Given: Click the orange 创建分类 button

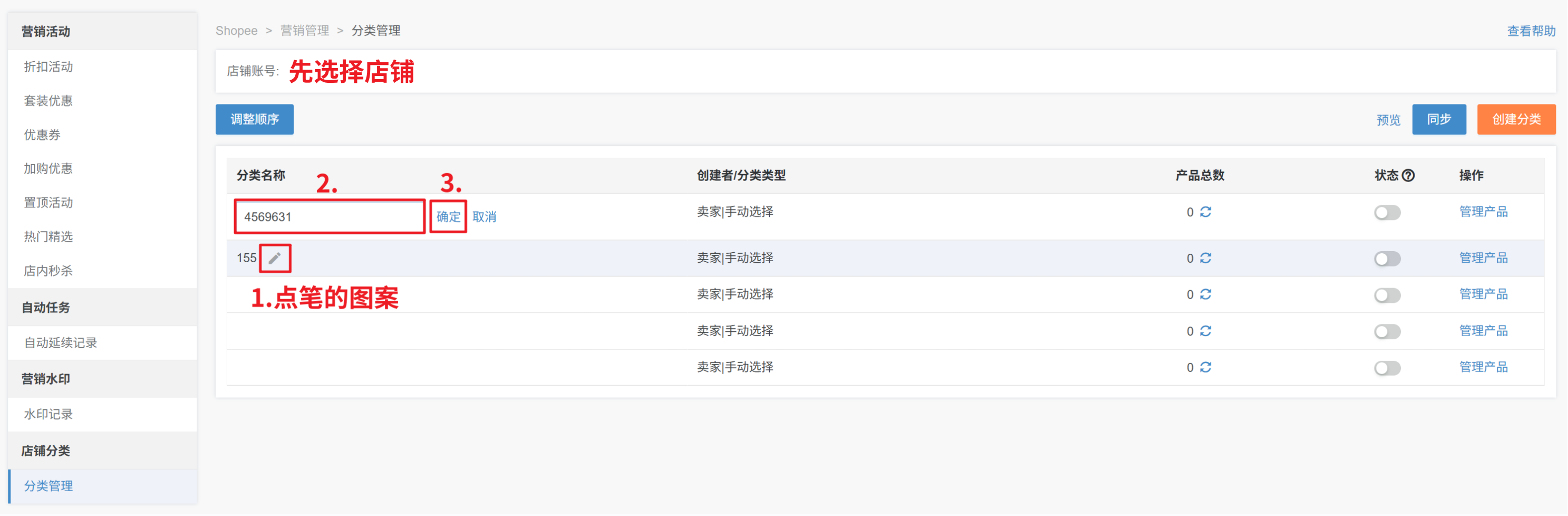Looking at the screenshot, I should [1516, 119].
